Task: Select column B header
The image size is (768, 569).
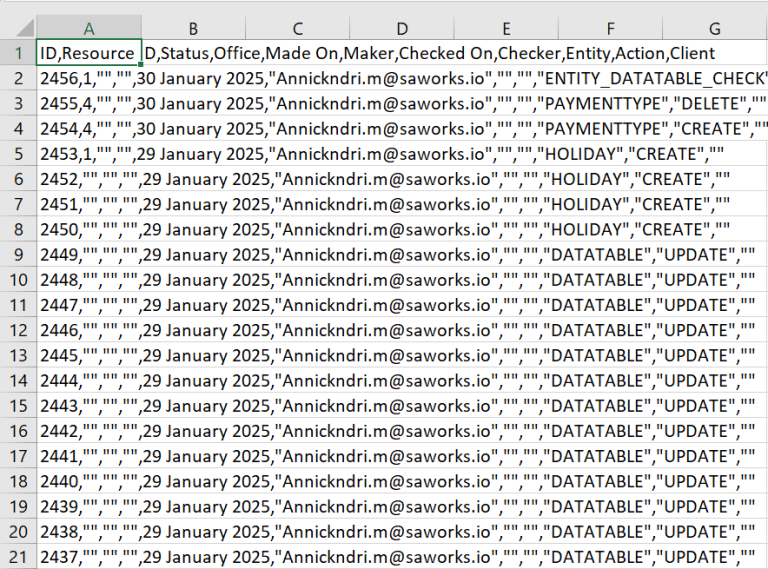Action: pyautogui.click(x=193, y=28)
